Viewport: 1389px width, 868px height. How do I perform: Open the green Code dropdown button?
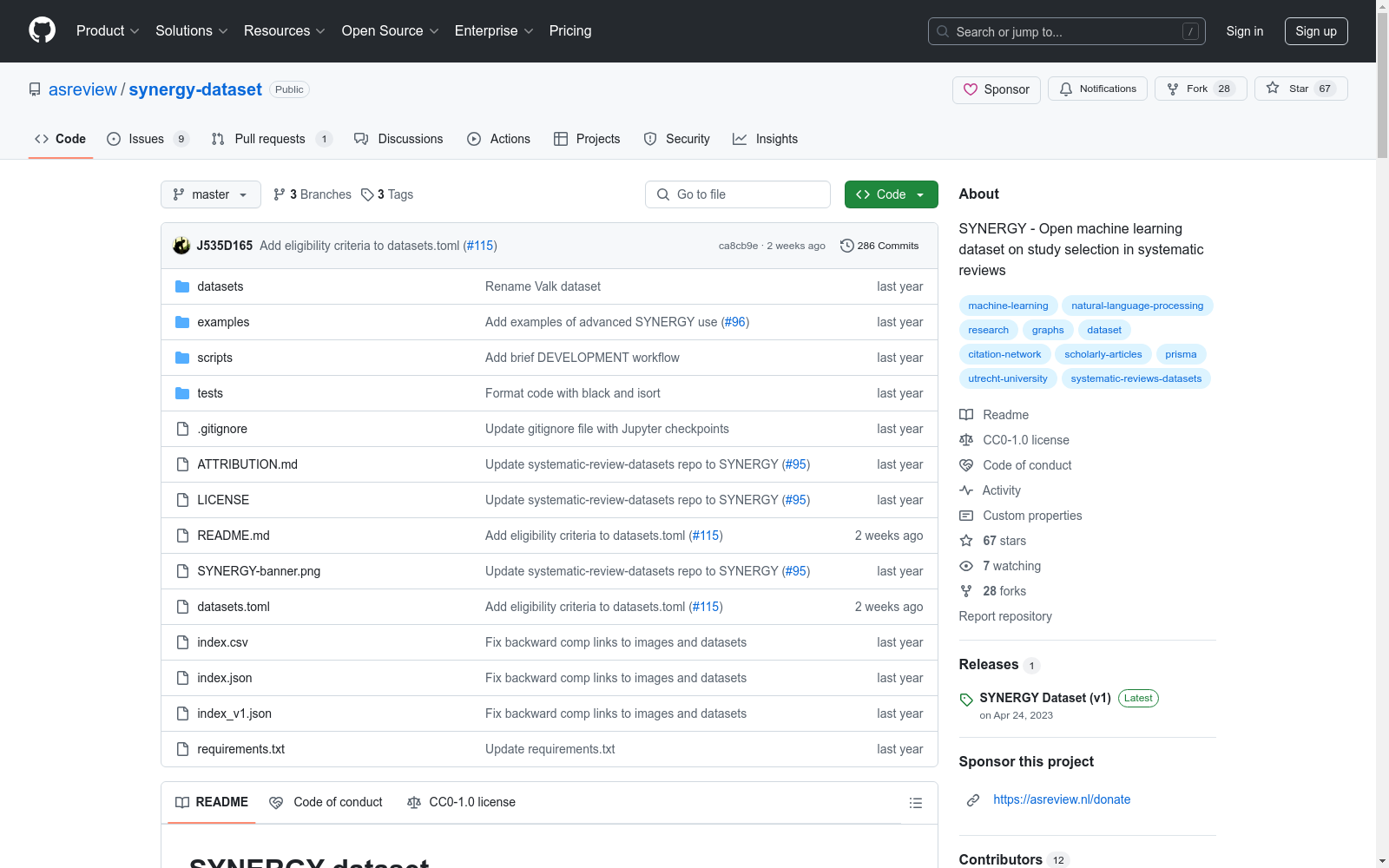point(892,194)
